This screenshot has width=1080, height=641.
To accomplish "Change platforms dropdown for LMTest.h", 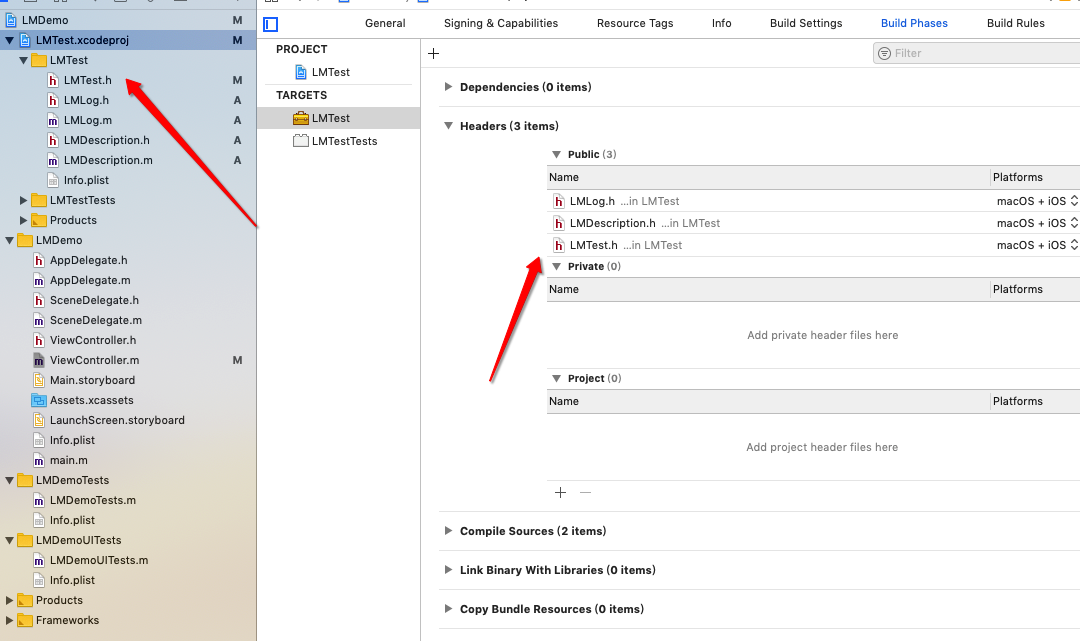I will (1037, 245).
